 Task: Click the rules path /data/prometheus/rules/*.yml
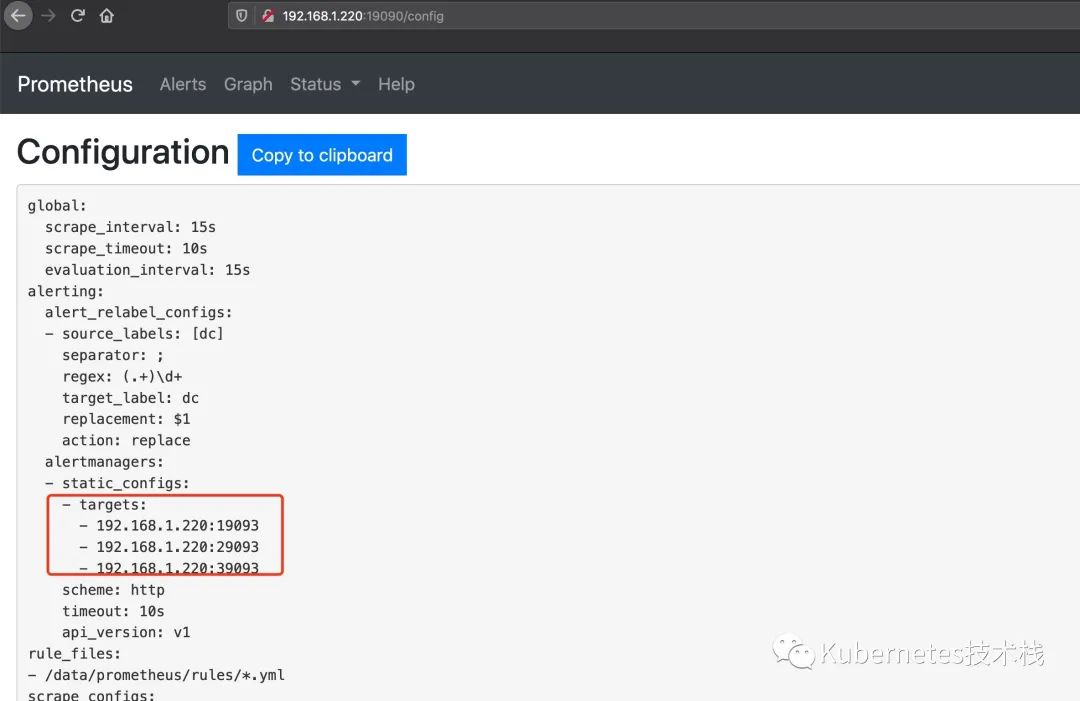[165, 675]
